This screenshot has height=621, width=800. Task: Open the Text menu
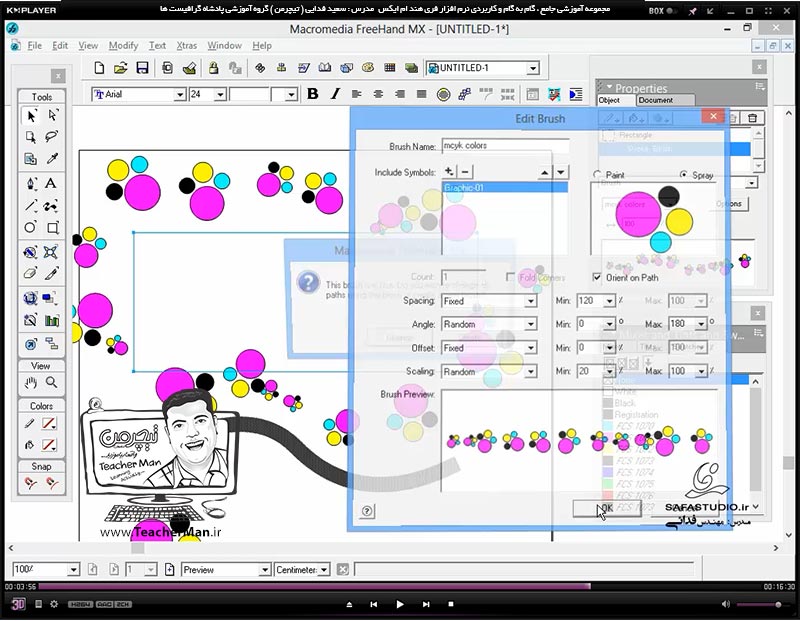tap(157, 45)
